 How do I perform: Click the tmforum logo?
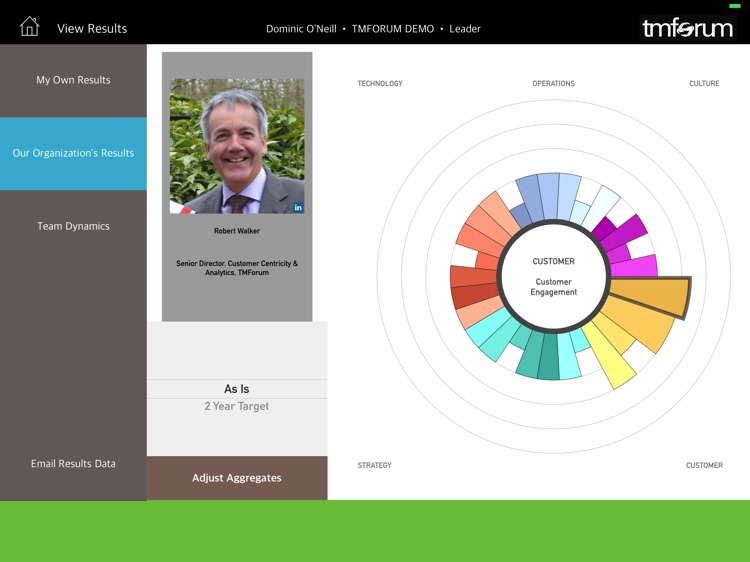point(687,28)
